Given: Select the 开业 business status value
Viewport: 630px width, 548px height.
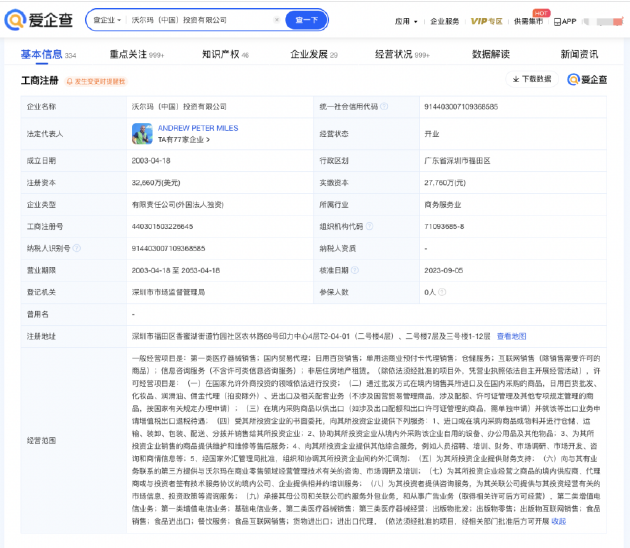Looking at the screenshot, I should point(432,134).
